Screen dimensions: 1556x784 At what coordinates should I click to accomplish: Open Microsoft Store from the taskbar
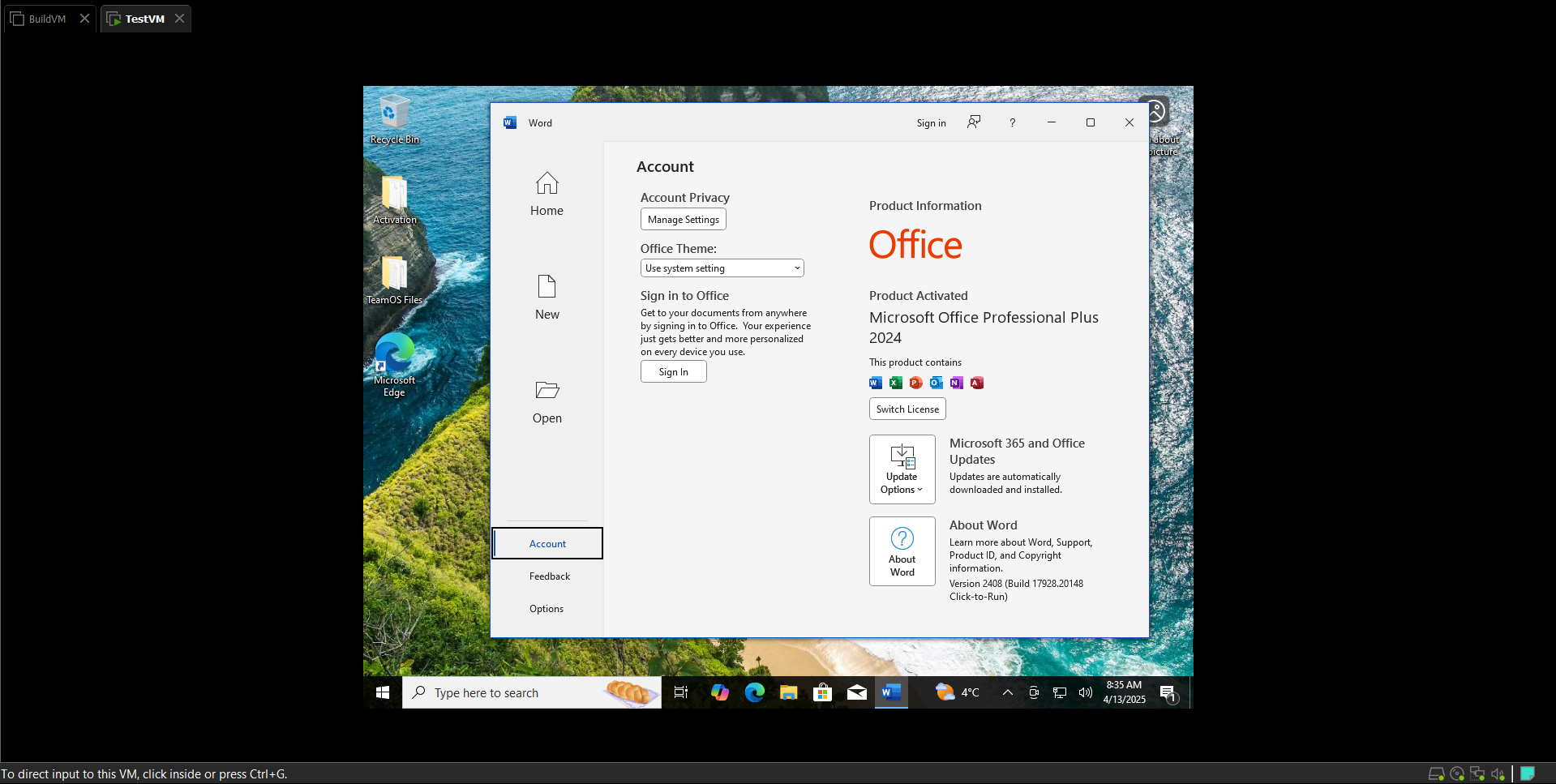(x=823, y=692)
